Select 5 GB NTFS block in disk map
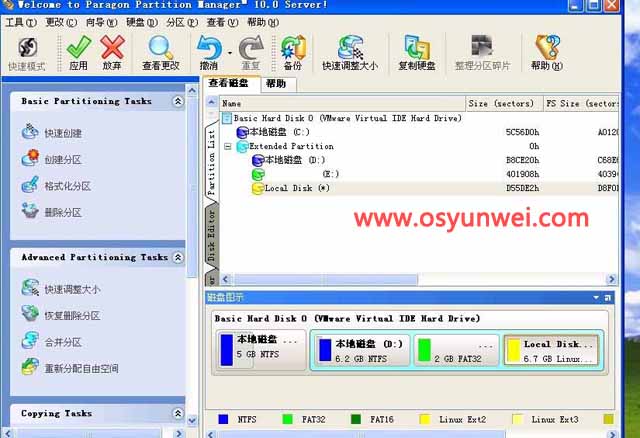 click(x=261, y=350)
